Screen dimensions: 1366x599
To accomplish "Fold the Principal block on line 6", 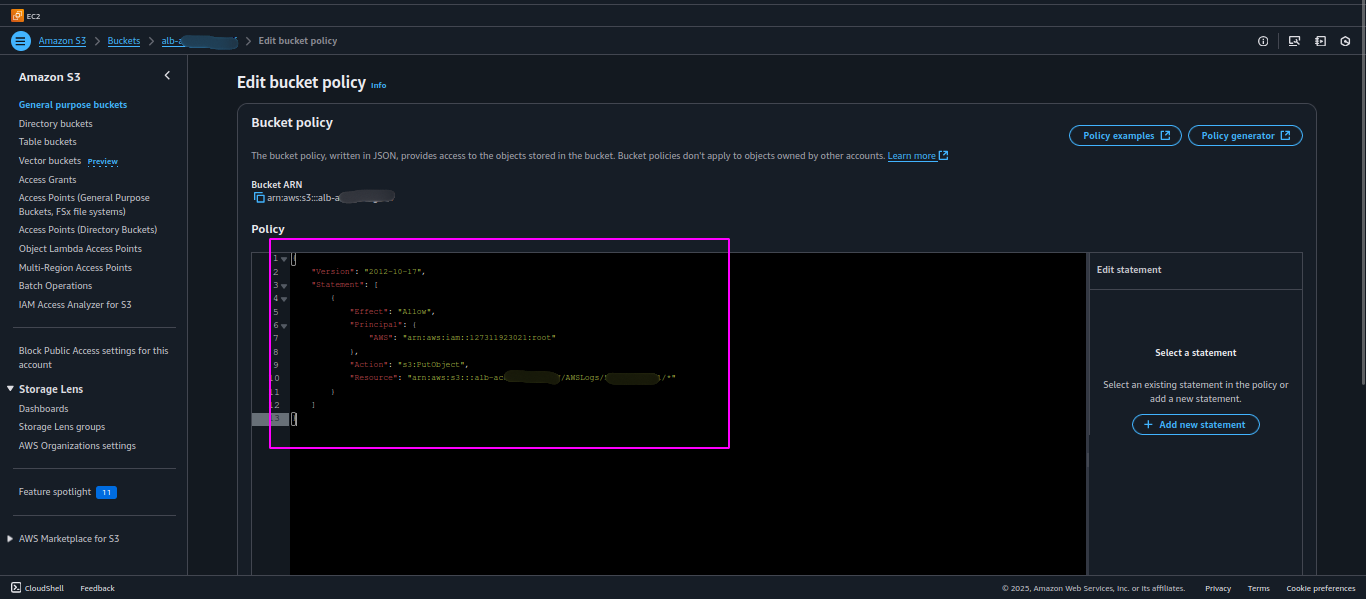I will click(x=284, y=326).
